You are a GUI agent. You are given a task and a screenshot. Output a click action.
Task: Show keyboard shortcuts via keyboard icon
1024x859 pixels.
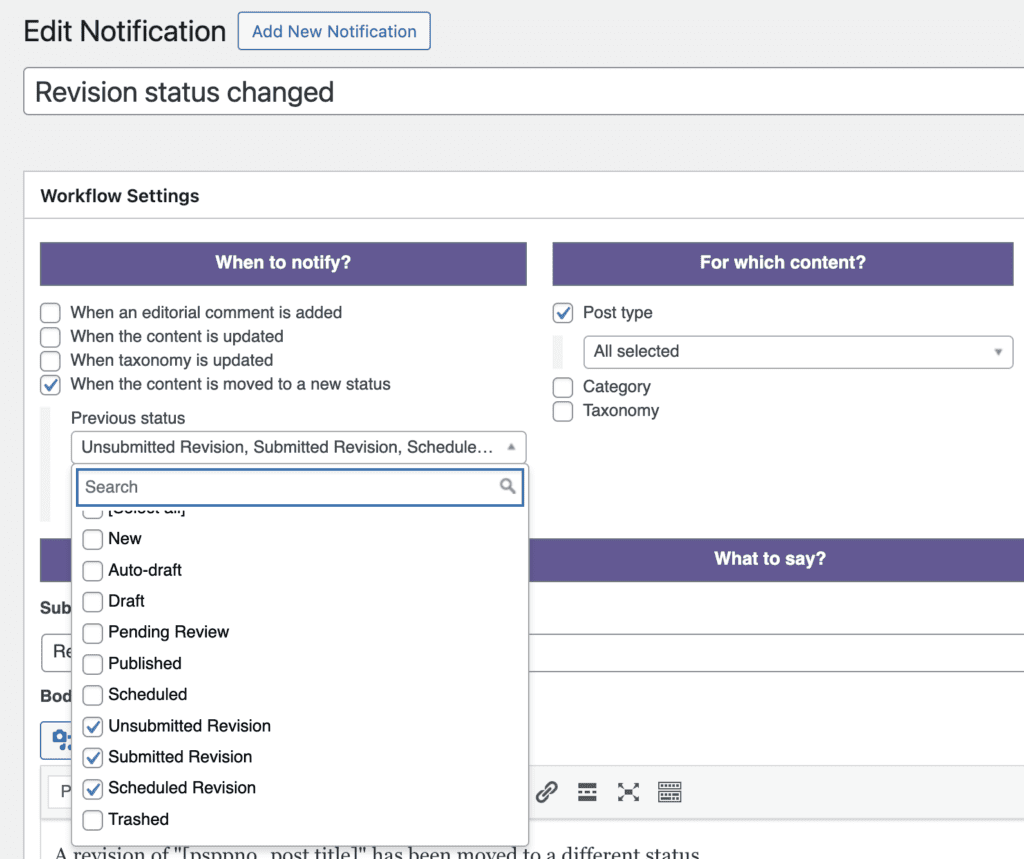(x=669, y=791)
